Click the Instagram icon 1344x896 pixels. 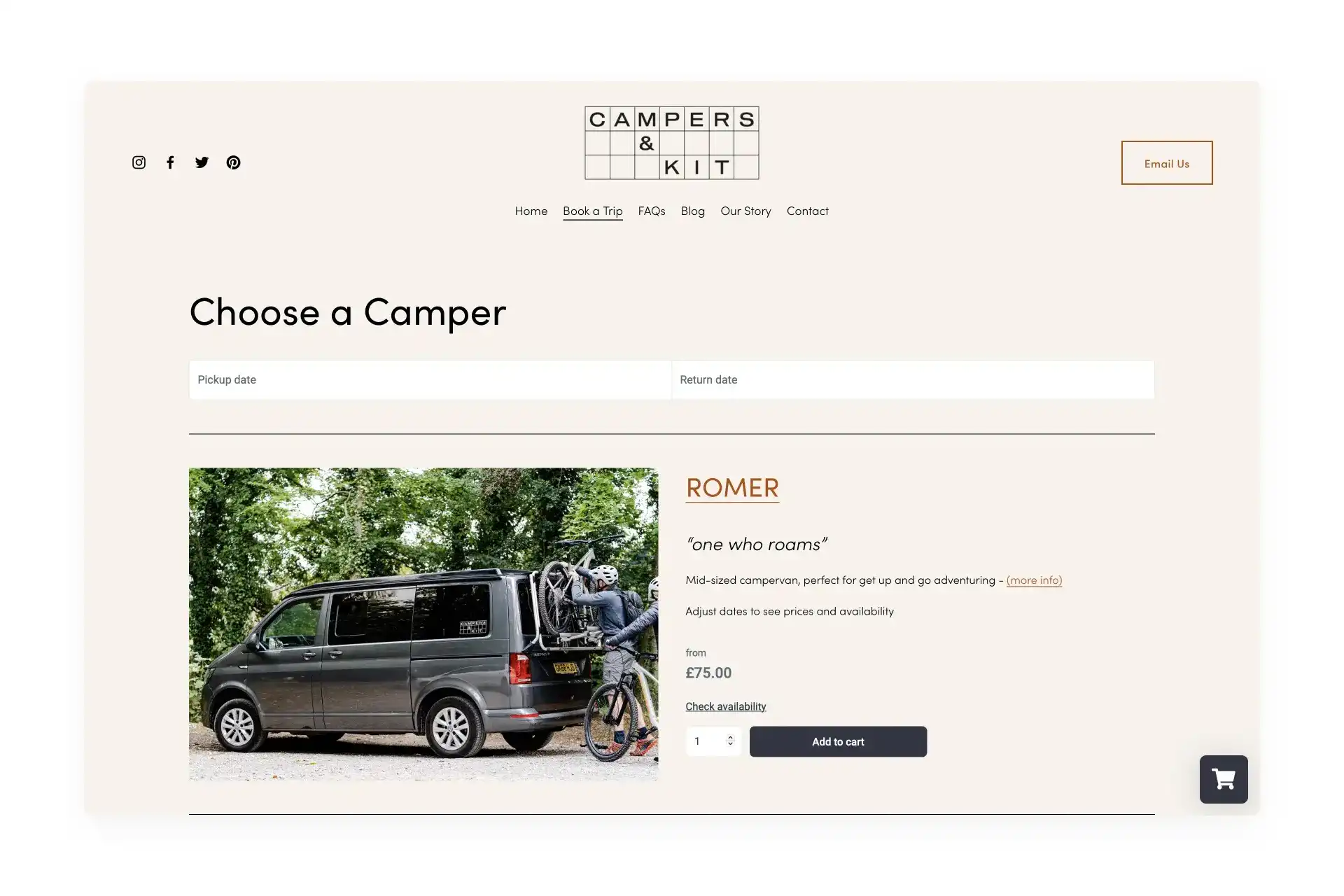(x=139, y=162)
